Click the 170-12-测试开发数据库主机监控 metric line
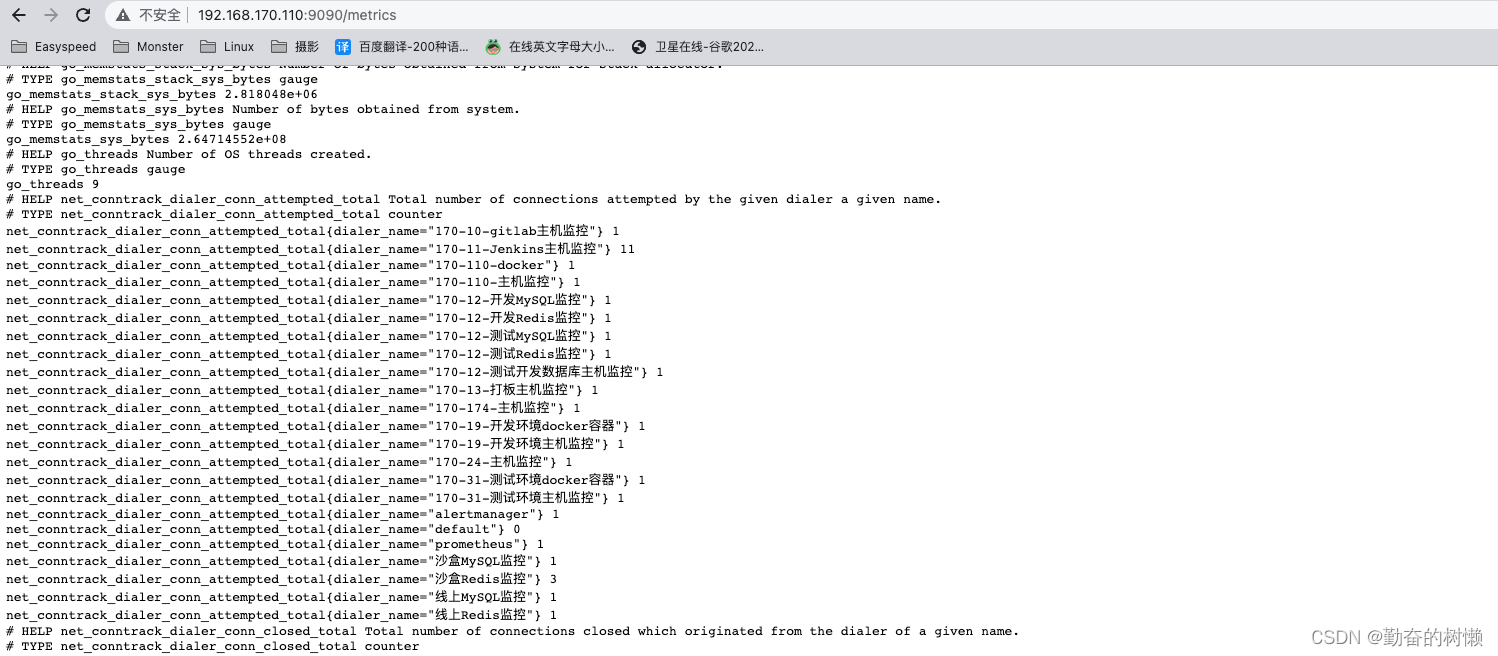 tap(334, 372)
